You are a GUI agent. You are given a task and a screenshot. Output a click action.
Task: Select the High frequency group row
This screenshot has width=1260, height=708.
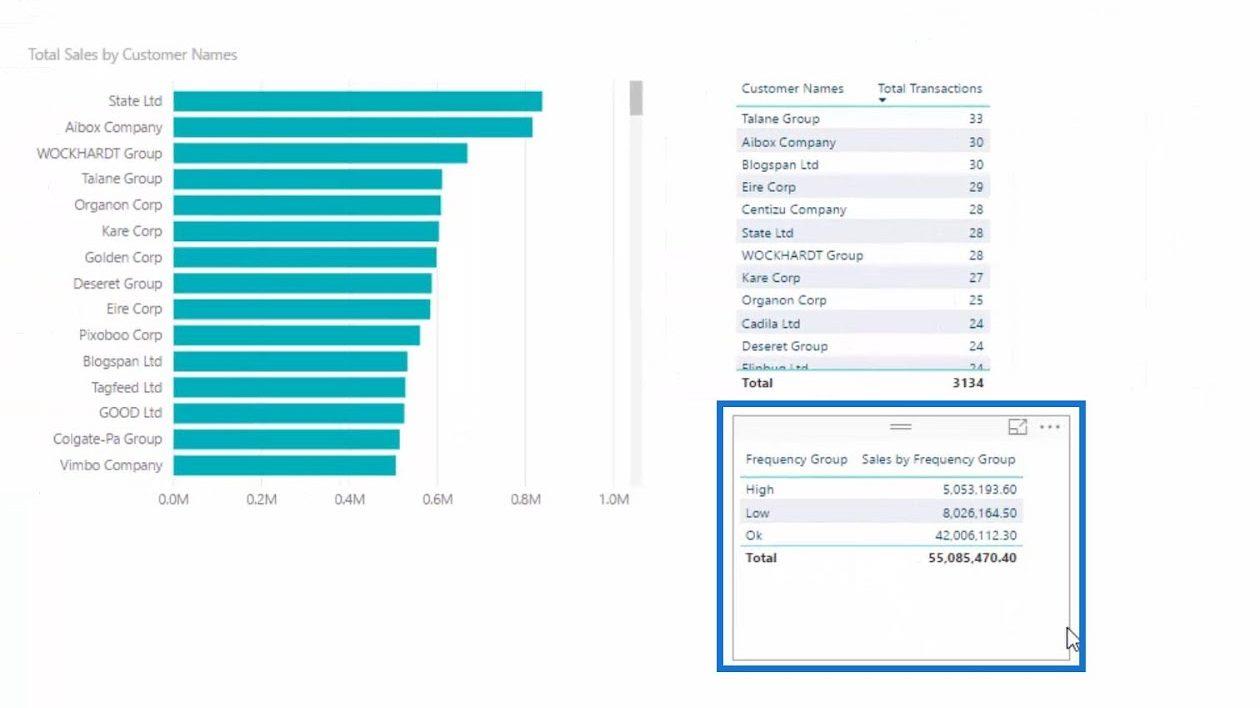click(881, 490)
